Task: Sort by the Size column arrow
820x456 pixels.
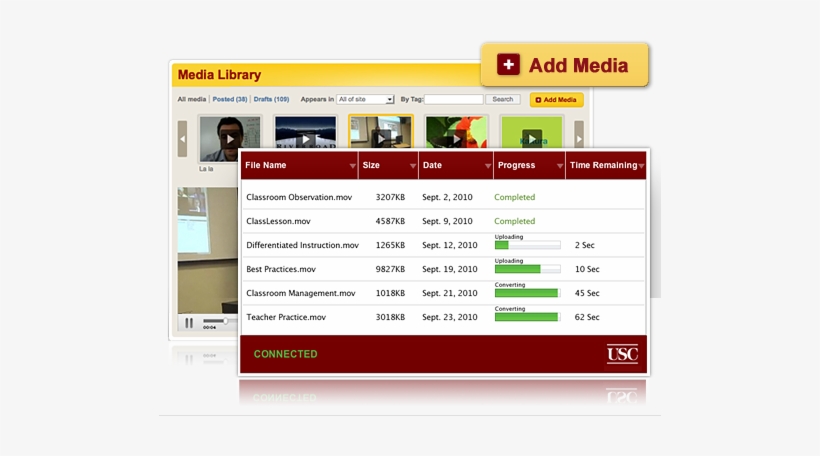Action: [413, 166]
